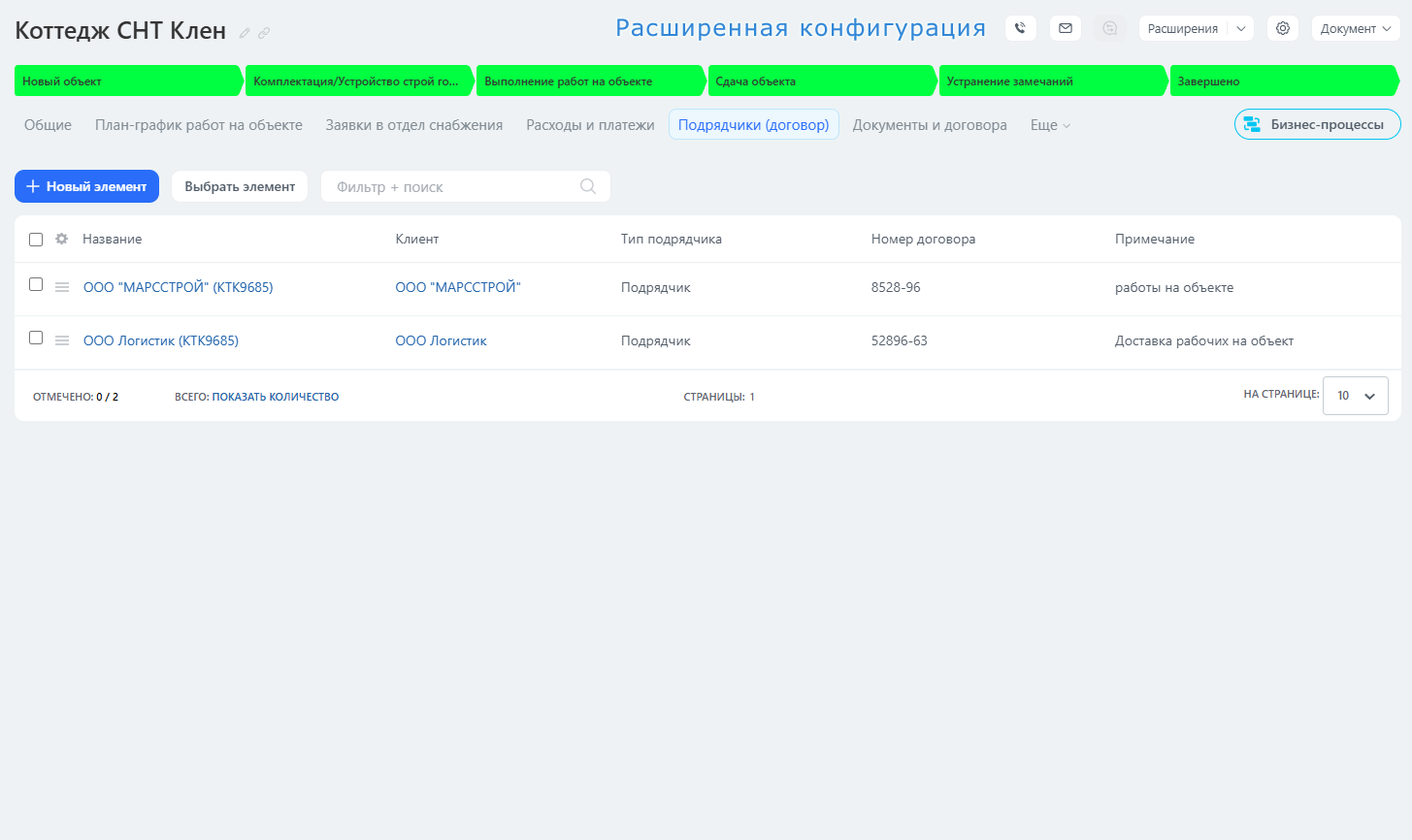Screen dimensions: 1412x840
Task: Open client link ООО "МАРССТРОЙ" in Клиент column
Action: [458, 287]
